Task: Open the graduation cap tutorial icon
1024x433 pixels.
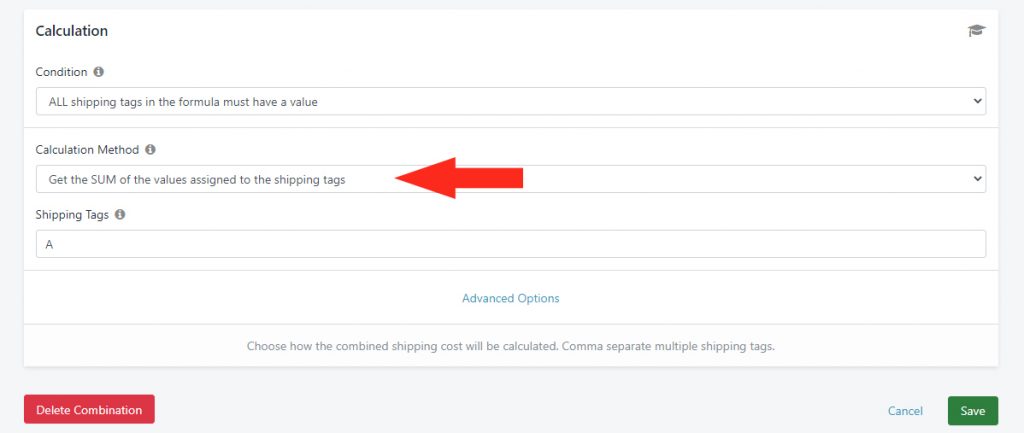Action: (976, 31)
